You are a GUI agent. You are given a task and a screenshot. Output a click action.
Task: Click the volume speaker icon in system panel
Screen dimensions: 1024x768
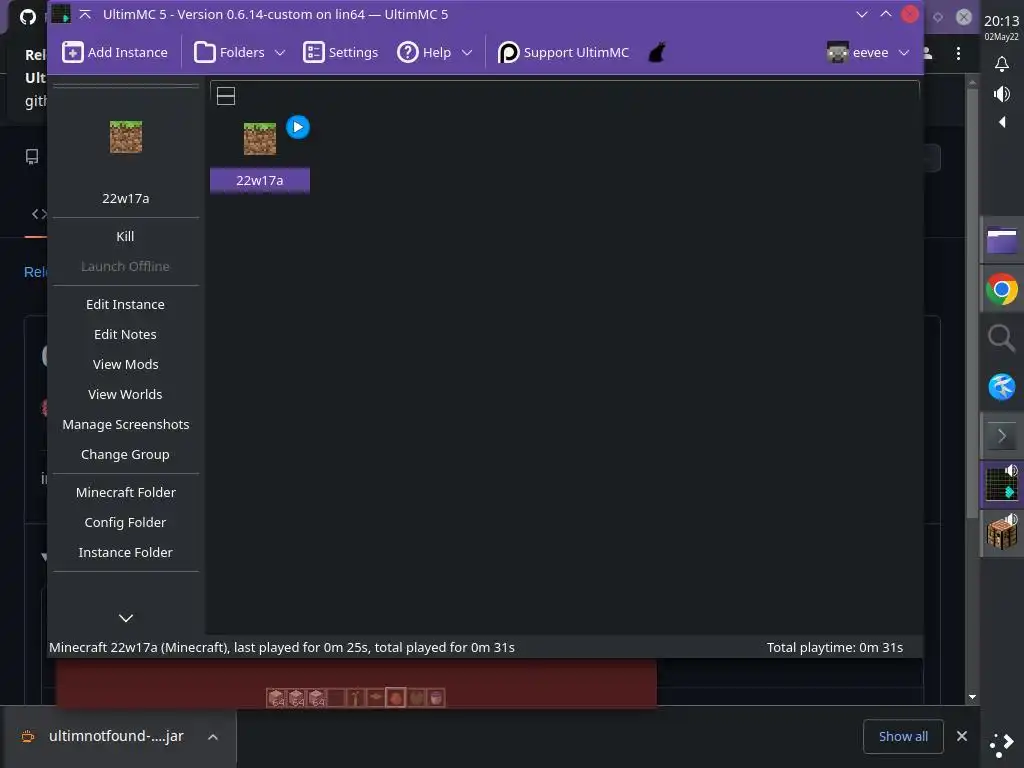click(1002, 94)
